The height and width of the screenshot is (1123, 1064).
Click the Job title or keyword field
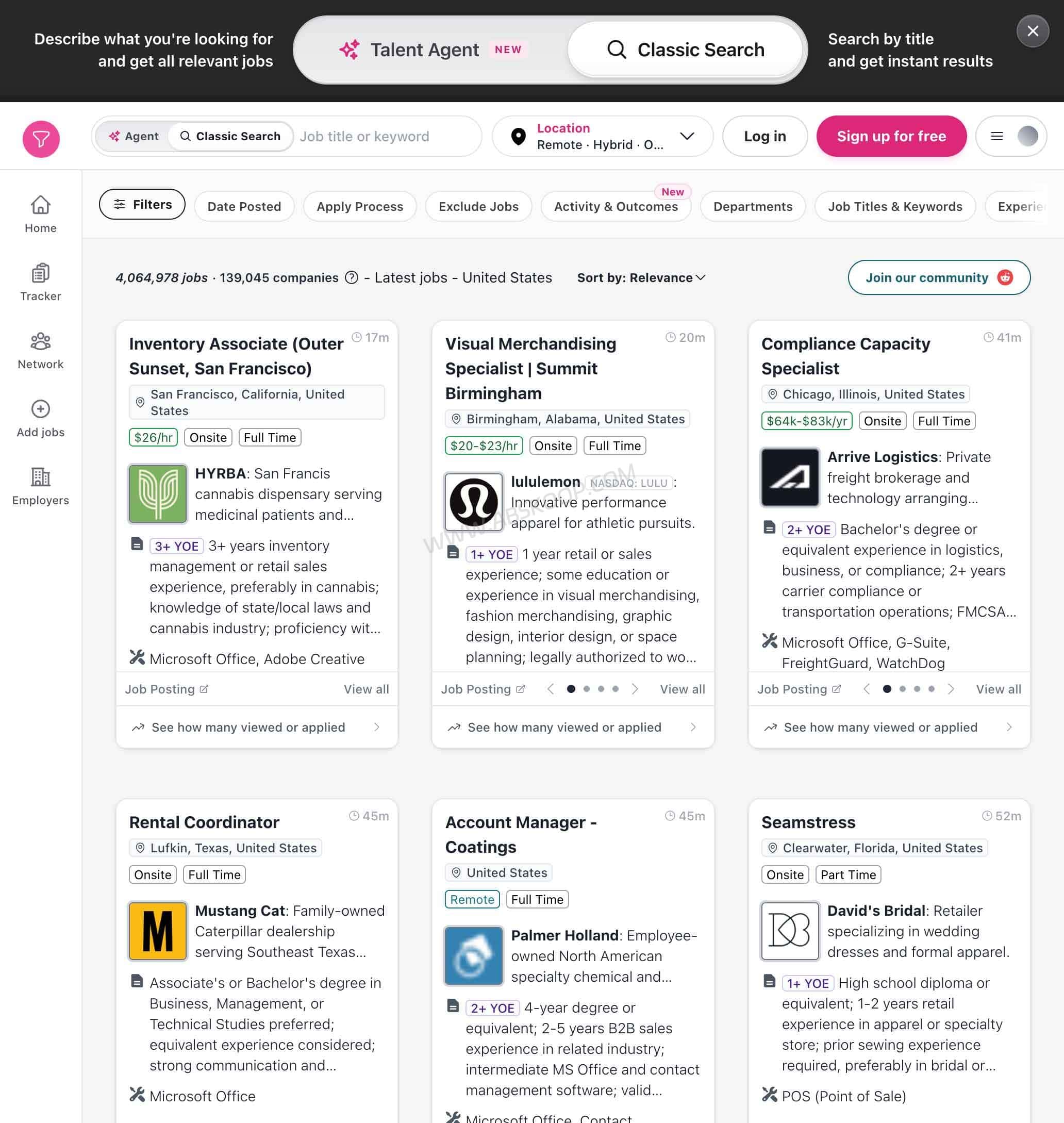386,136
